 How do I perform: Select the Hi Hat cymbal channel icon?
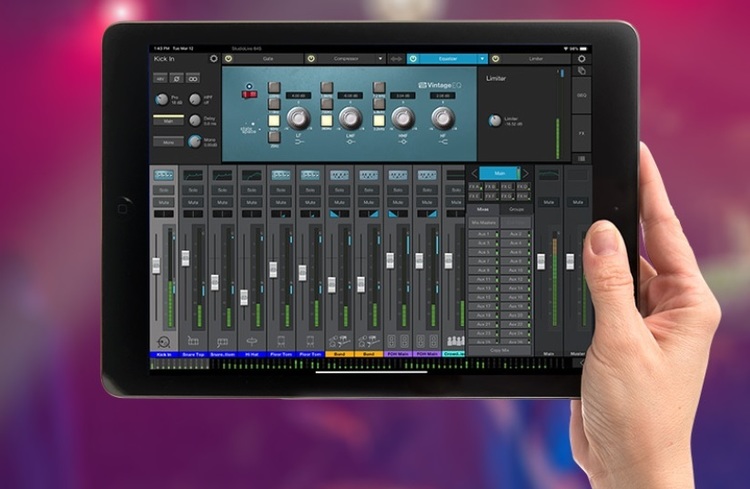[x=251, y=342]
